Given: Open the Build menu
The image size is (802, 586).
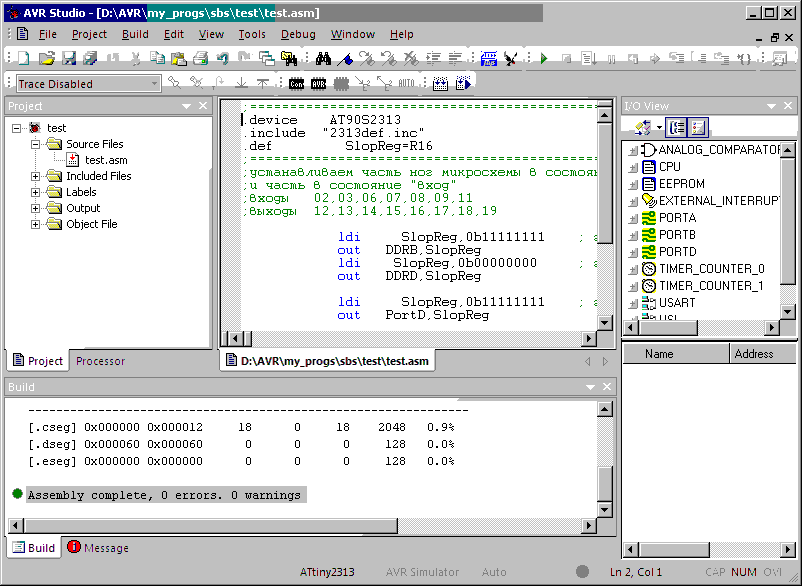Looking at the screenshot, I should (x=135, y=34).
